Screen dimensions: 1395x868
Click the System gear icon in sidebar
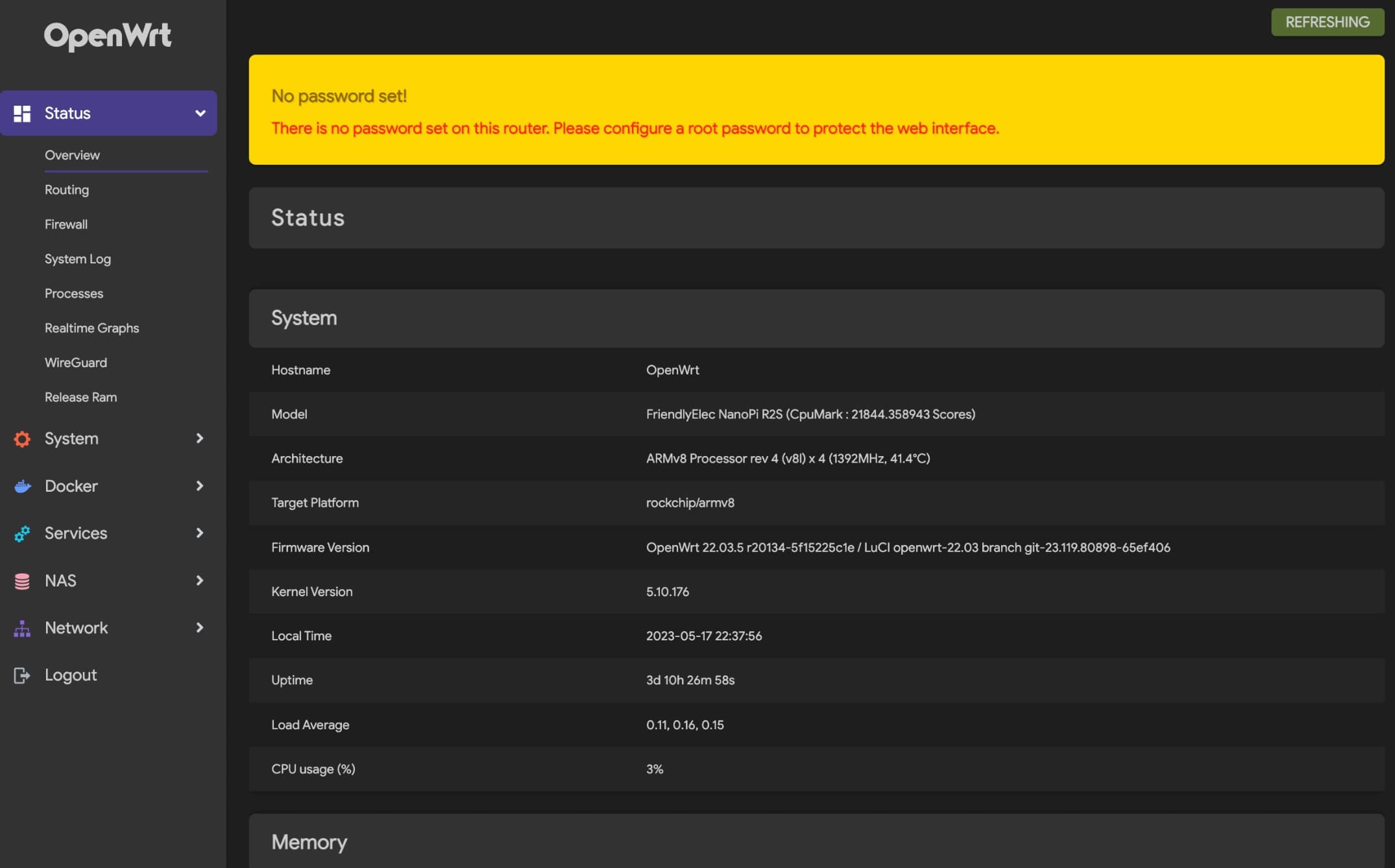(22, 439)
